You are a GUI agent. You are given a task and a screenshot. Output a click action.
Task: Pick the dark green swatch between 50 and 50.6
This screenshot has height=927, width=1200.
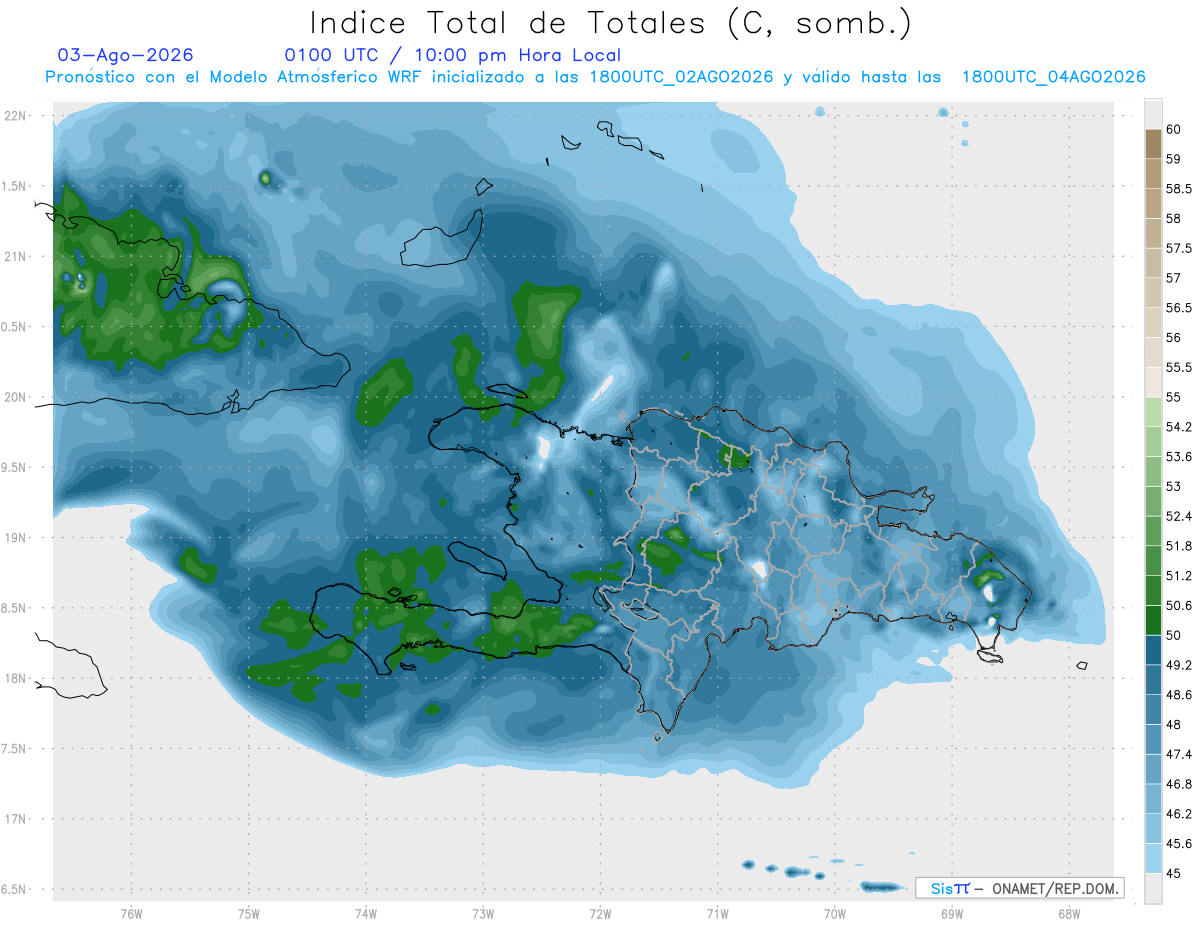1153,620
